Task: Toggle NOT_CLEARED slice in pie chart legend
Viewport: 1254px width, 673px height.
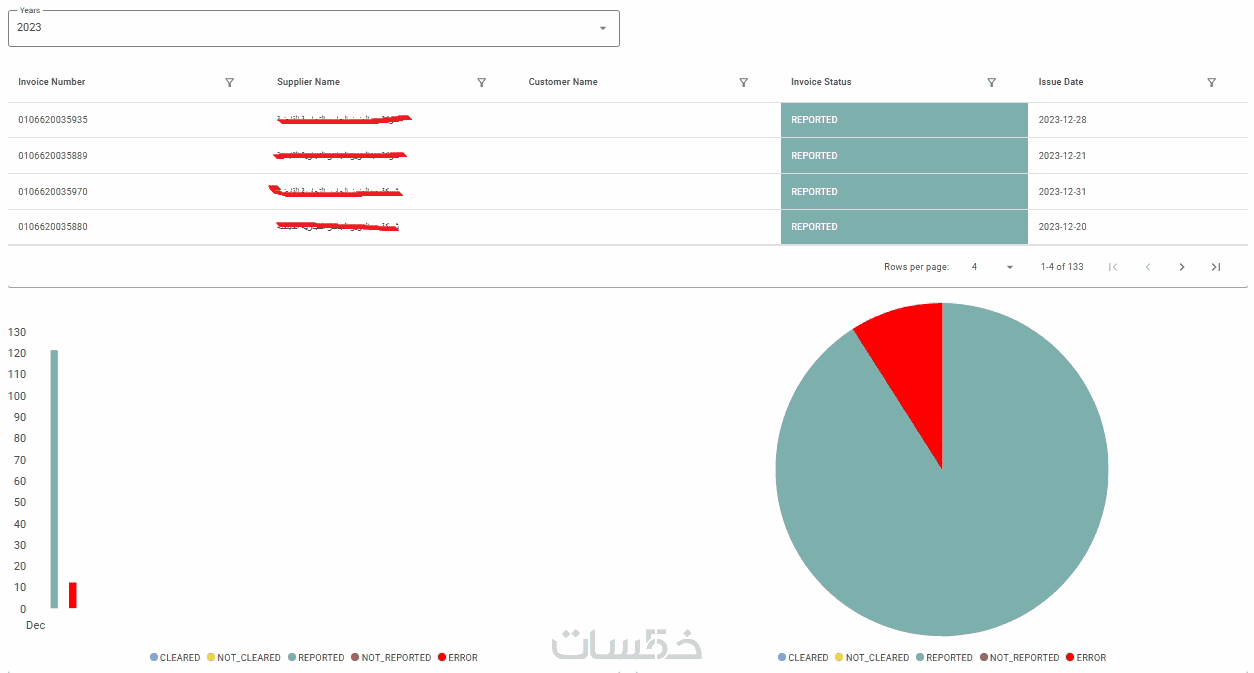Action: 872,658
